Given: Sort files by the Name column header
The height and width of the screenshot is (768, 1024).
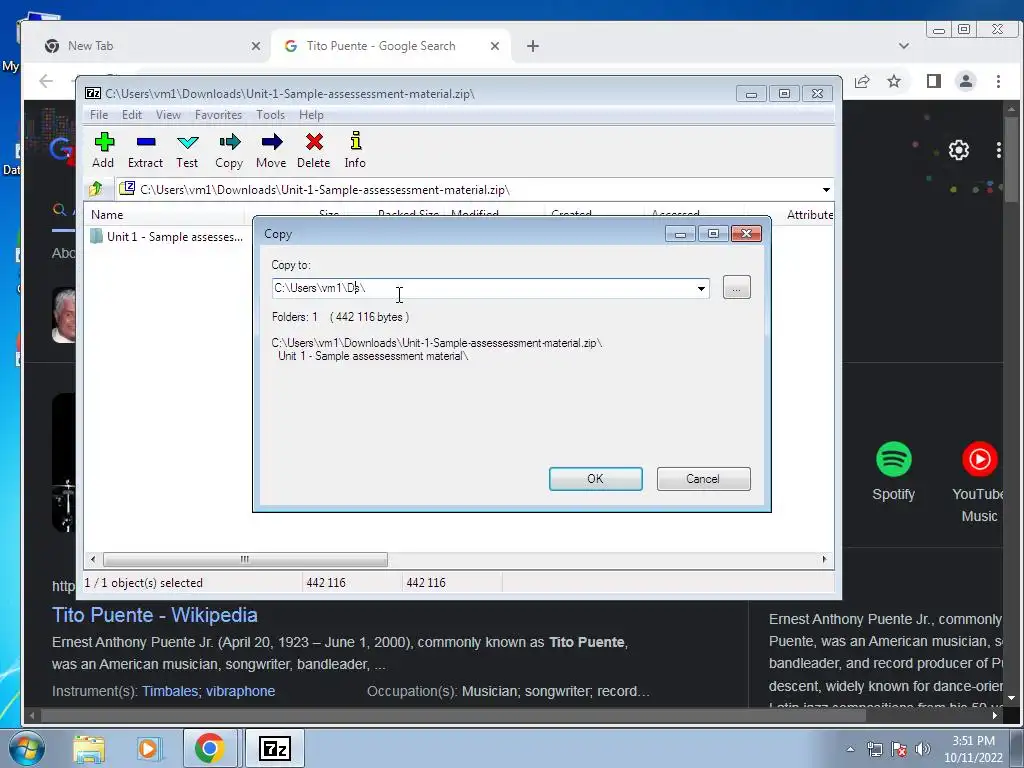Looking at the screenshot, I should (x=164, y=215).
